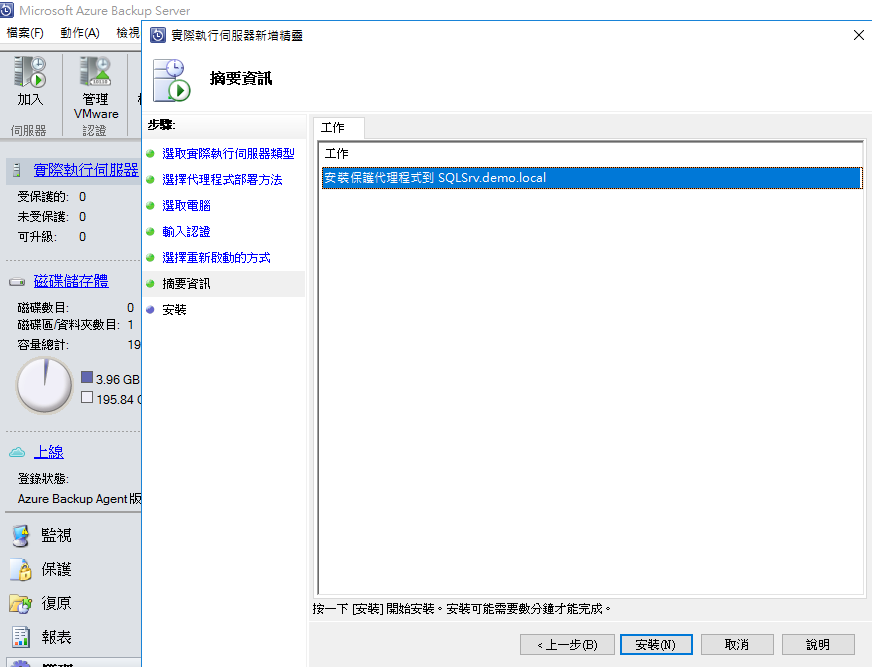Click the 容量總計 label
The width and height of the screenshot is (872, 667).
tap(43, 345)
